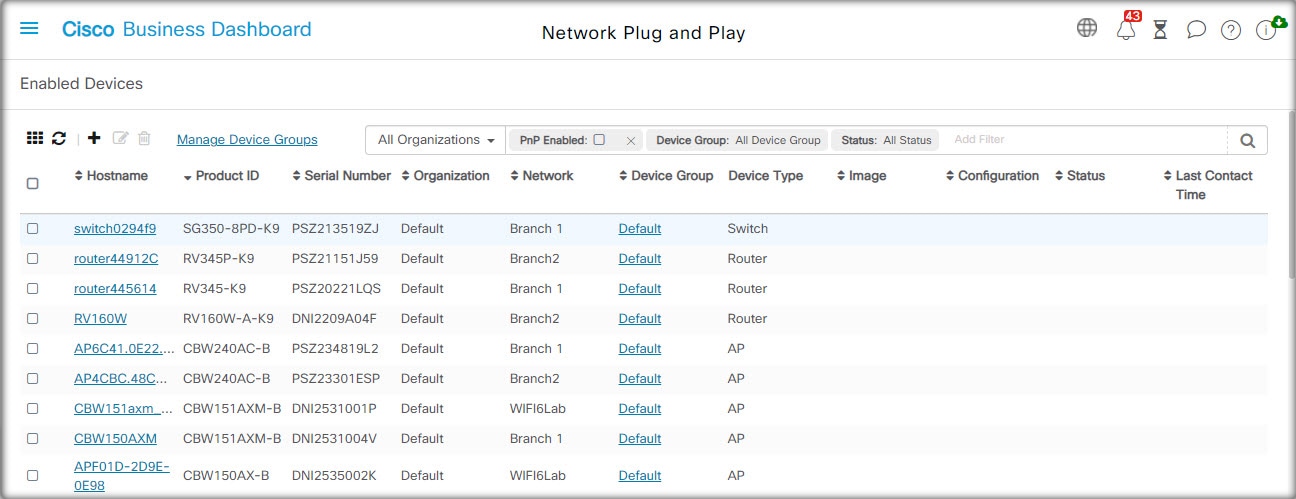Check the router445614 row checkbox
Screen dimensions: 1296x499
click(x=33, y=288)
